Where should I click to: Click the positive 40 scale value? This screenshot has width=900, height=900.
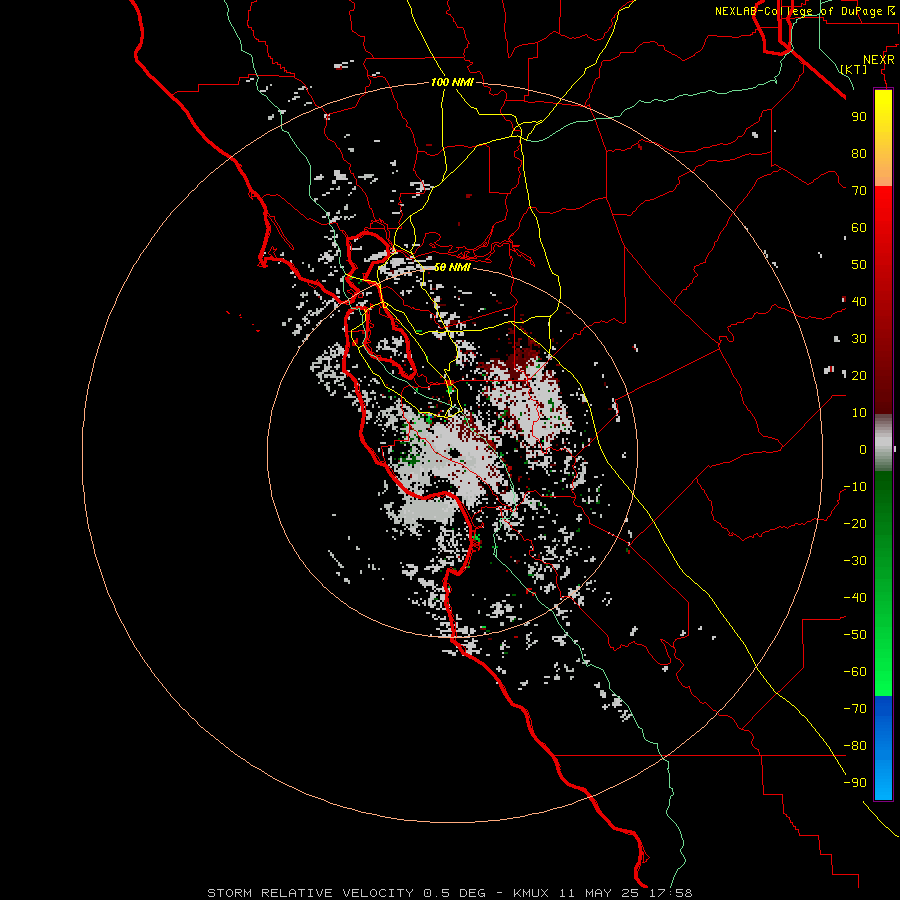pos(859,302)
